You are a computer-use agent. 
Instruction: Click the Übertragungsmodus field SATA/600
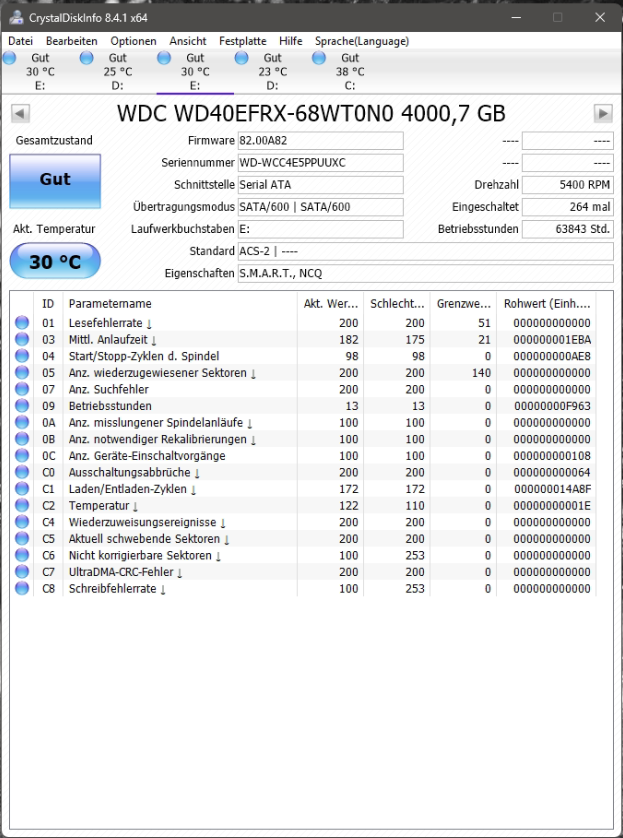click(x=321, y=207)
